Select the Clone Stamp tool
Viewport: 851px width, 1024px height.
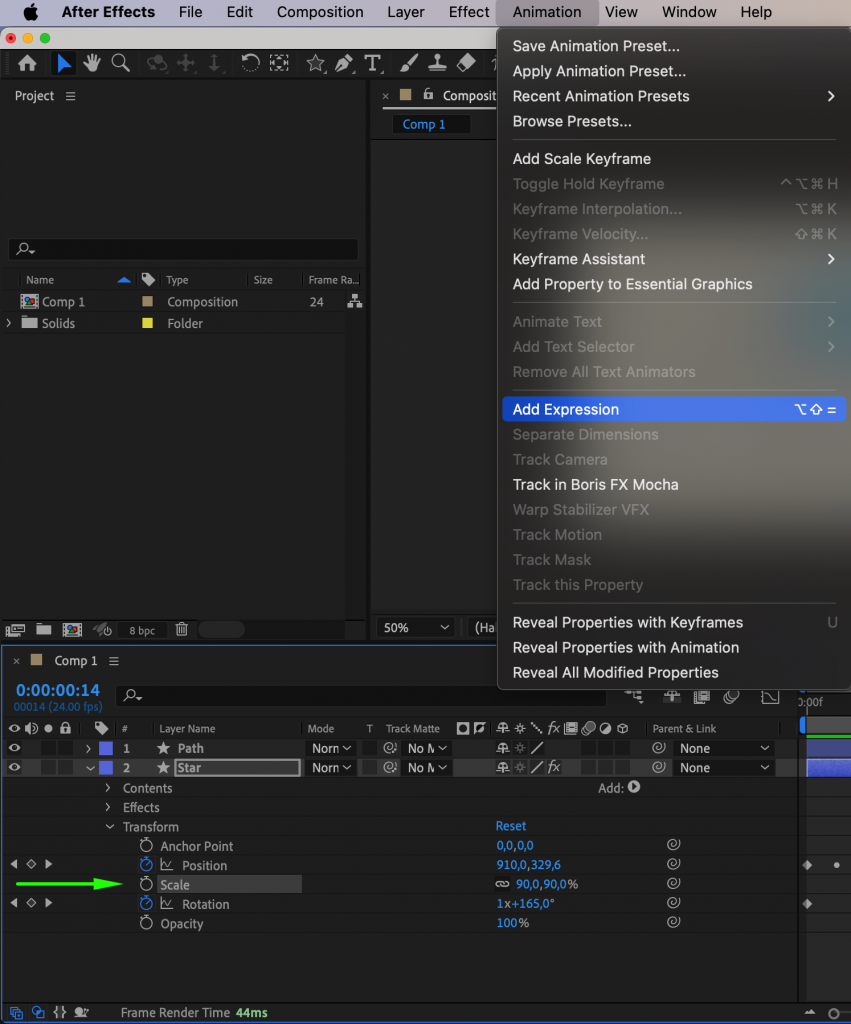(x=437, y=62)
